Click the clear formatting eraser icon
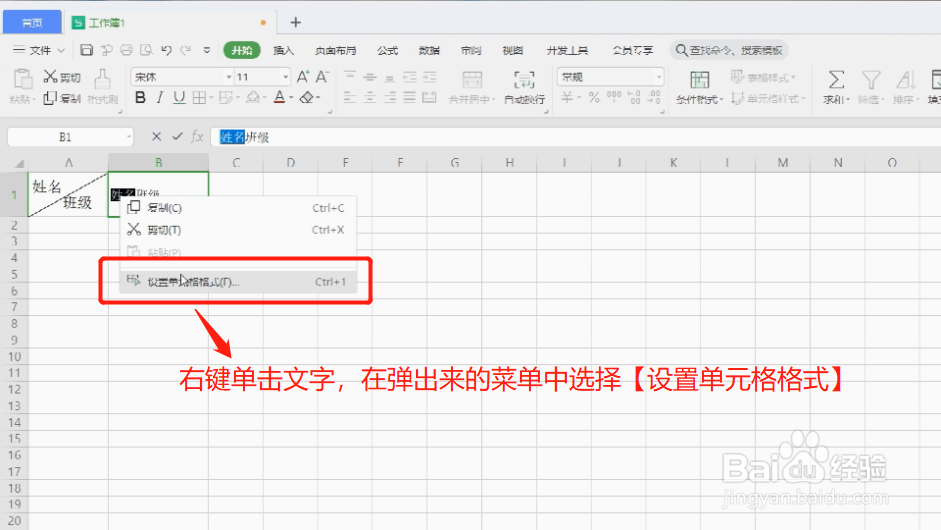 point(307,97)
